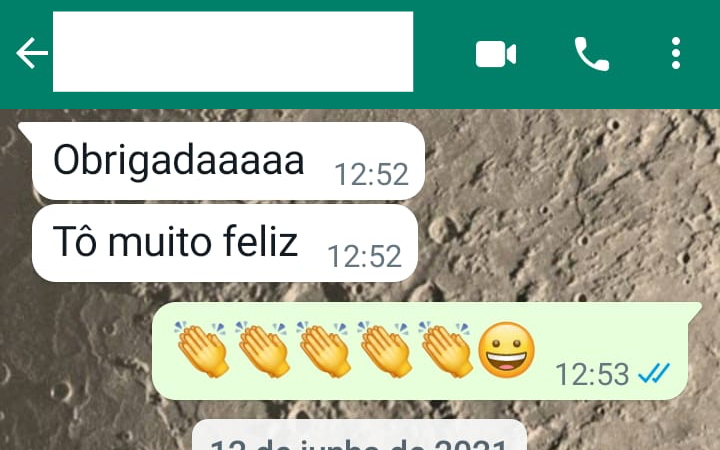The width and height of the screenshot is (720, 450).
Task: Tap the second clapping hands emoji
Action: (263, 349)
